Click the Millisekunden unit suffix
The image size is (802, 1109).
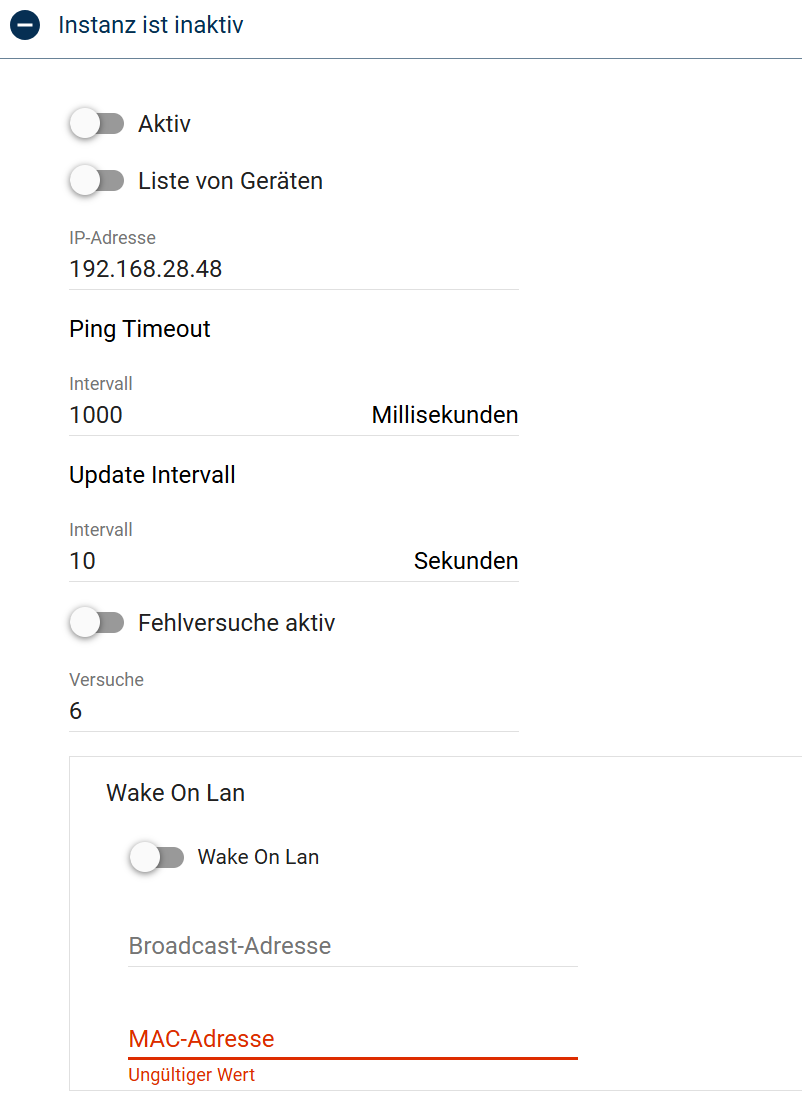445,414
